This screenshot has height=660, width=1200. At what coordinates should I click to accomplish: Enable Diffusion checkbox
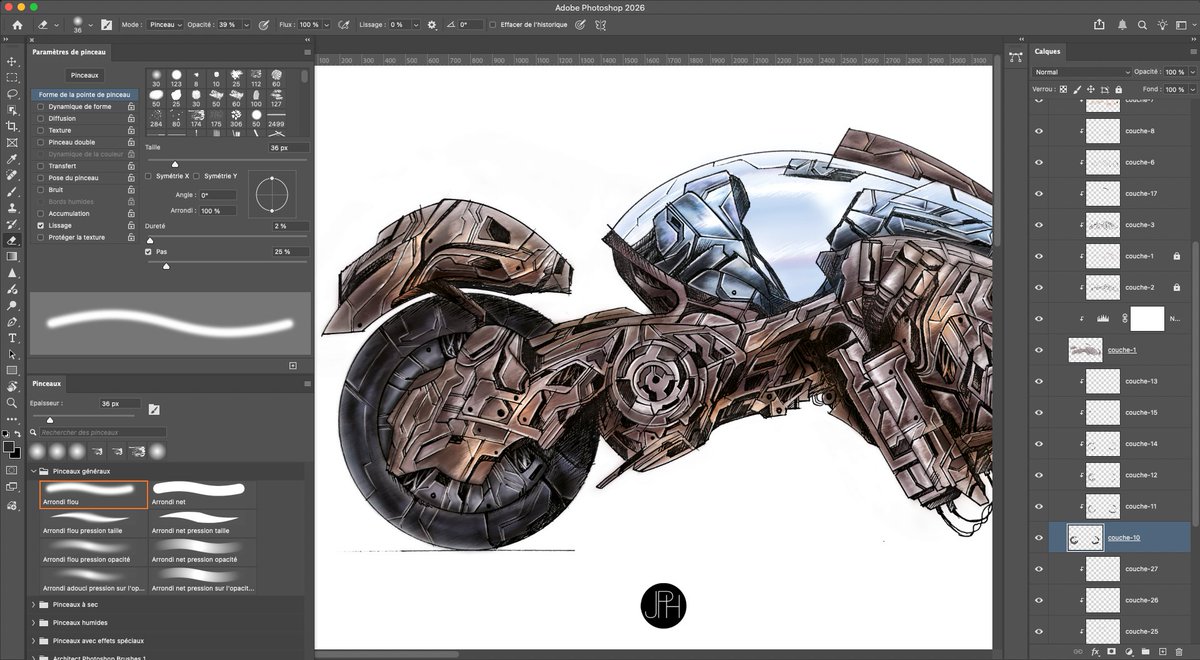point(40,118)
